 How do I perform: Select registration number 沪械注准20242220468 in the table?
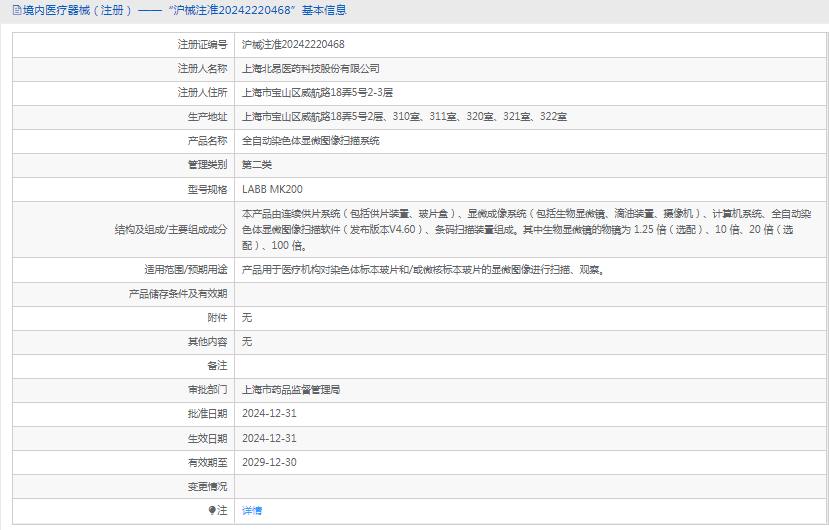(293, 44)
